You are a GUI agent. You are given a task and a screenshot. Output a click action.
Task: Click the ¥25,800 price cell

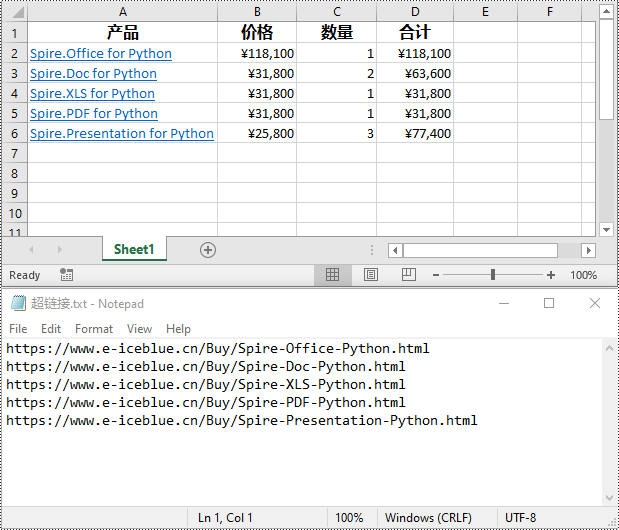click(257, 133)
